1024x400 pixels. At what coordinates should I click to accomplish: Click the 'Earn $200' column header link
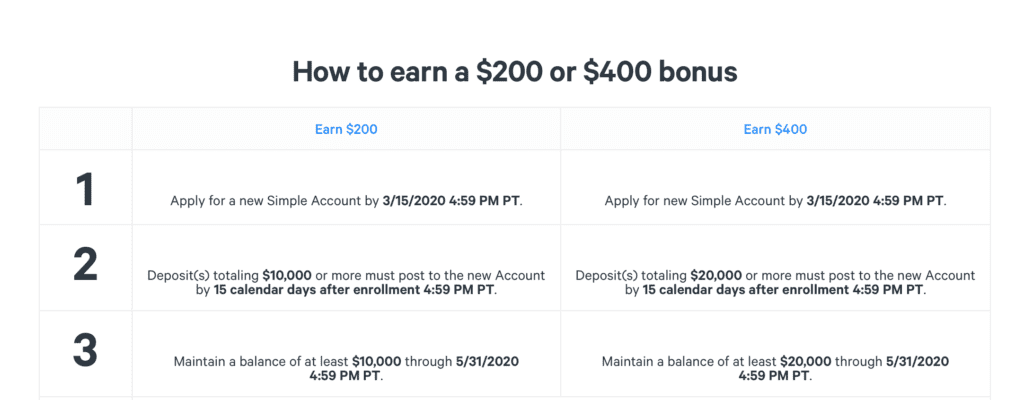click(346, 129)
